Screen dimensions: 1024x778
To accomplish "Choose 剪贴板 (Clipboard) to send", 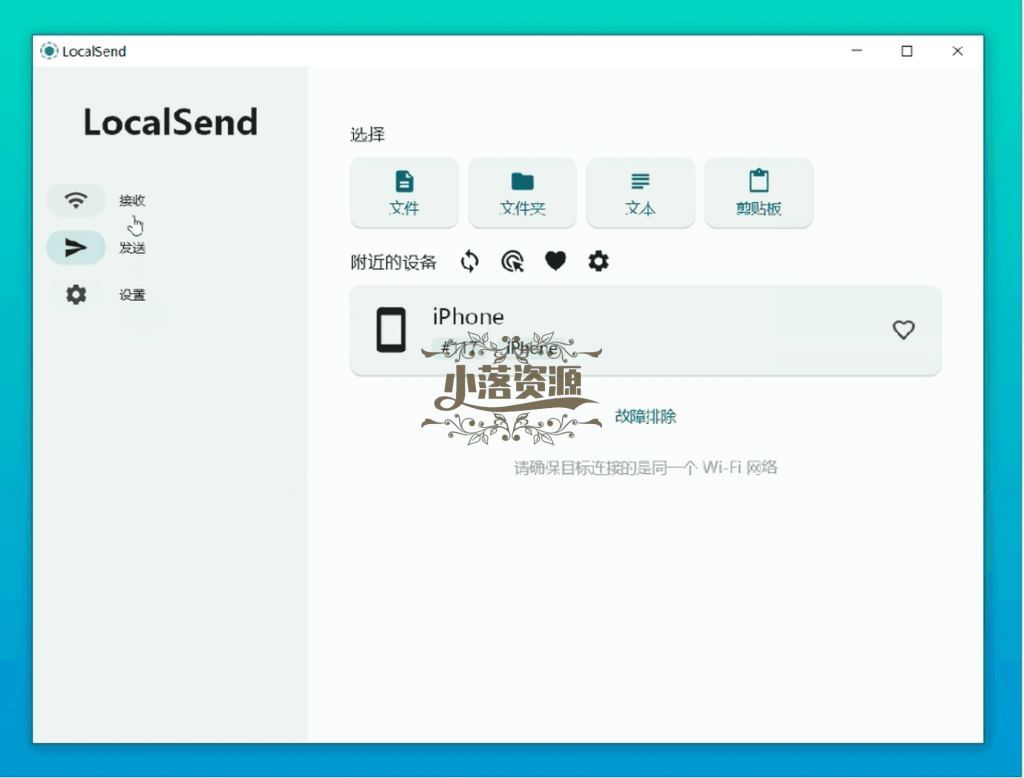I will pos(759,193).
